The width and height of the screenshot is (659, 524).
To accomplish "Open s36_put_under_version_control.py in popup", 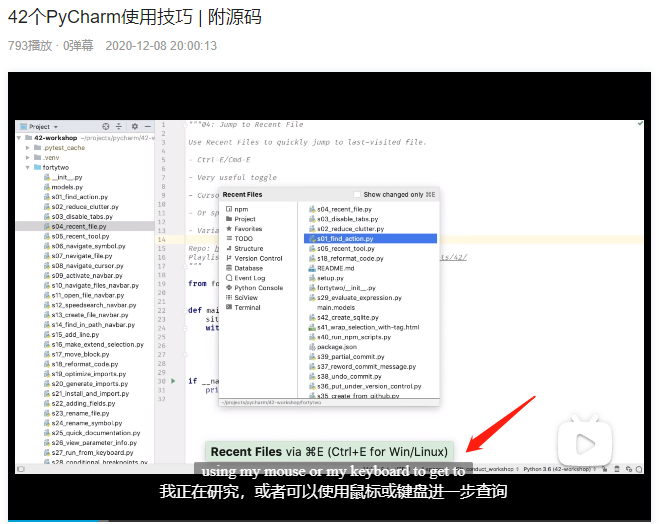I will point(365,386).
